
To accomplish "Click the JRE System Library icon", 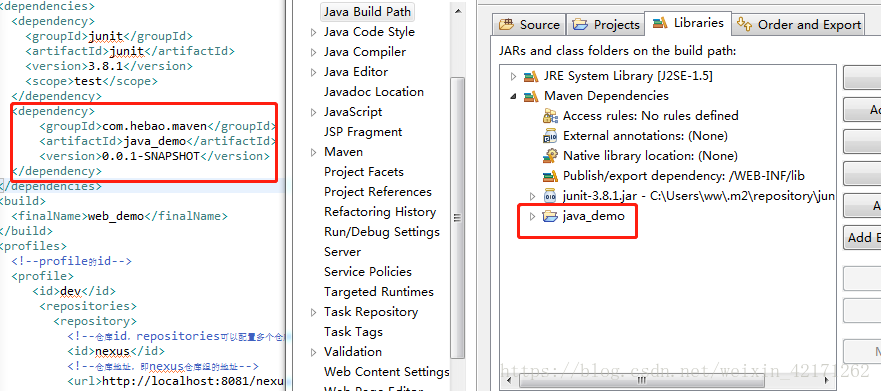I will (531, 76).
